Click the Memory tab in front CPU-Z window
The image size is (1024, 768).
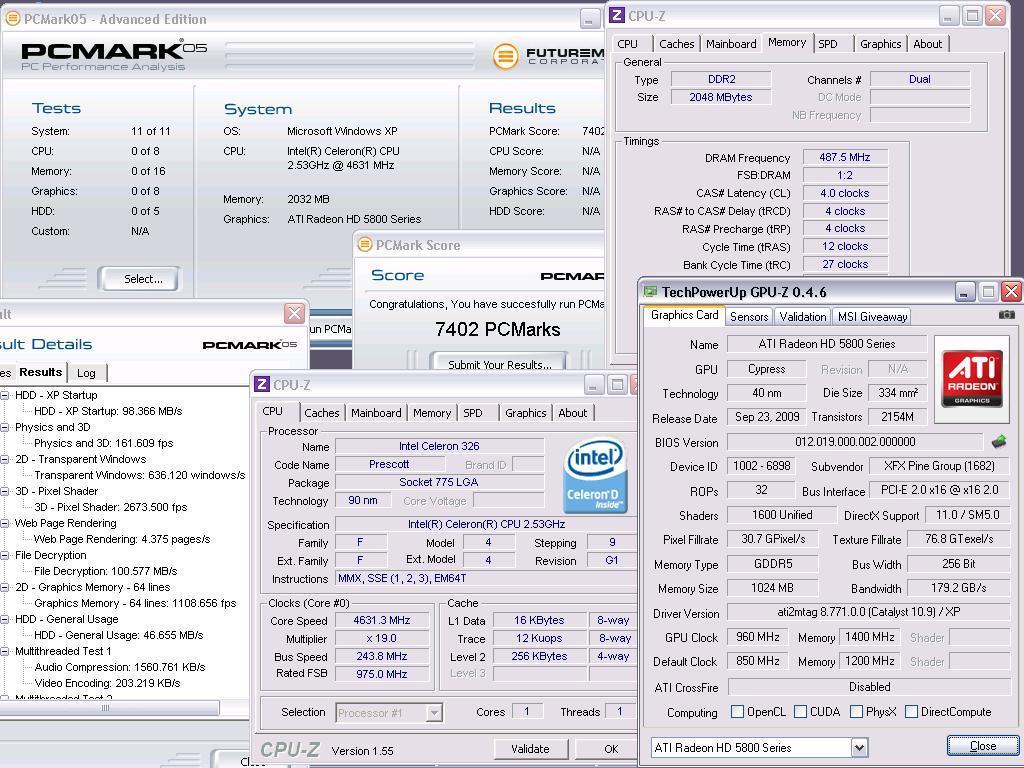432,413
